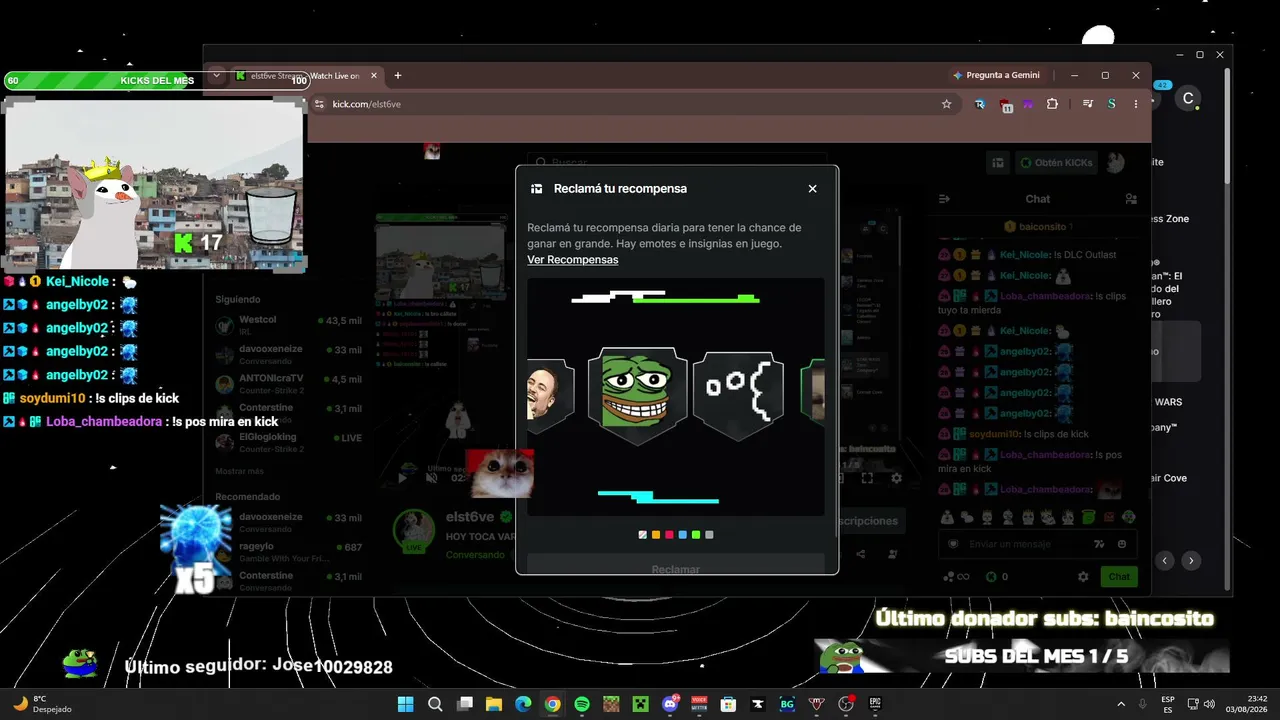Screen dimensions: 1280x720
Task: Select the elst6ve Stream browser tab
Action: (305, 76)
